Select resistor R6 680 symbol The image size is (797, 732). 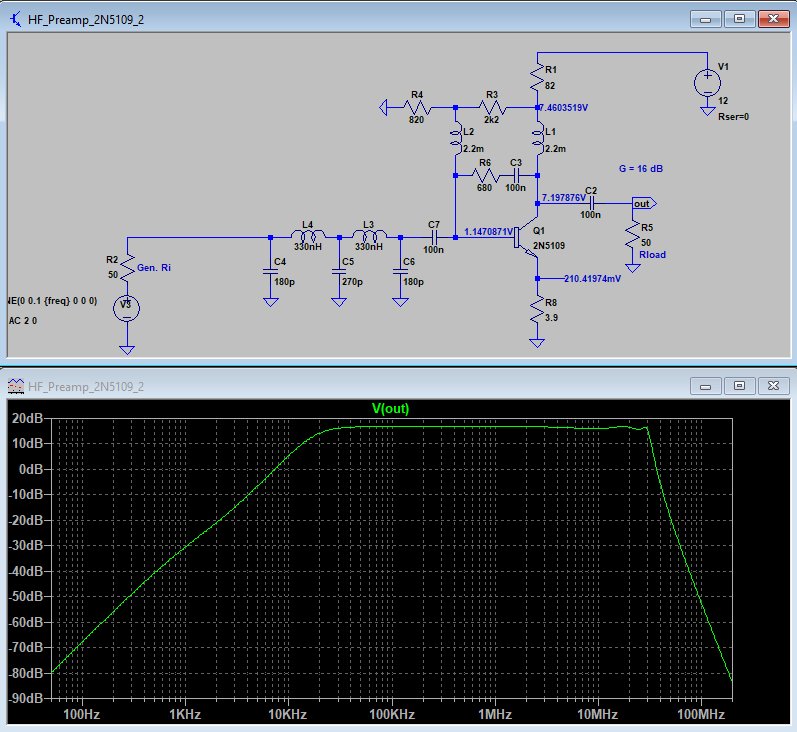pyautogui.click(x=485, y=175)
